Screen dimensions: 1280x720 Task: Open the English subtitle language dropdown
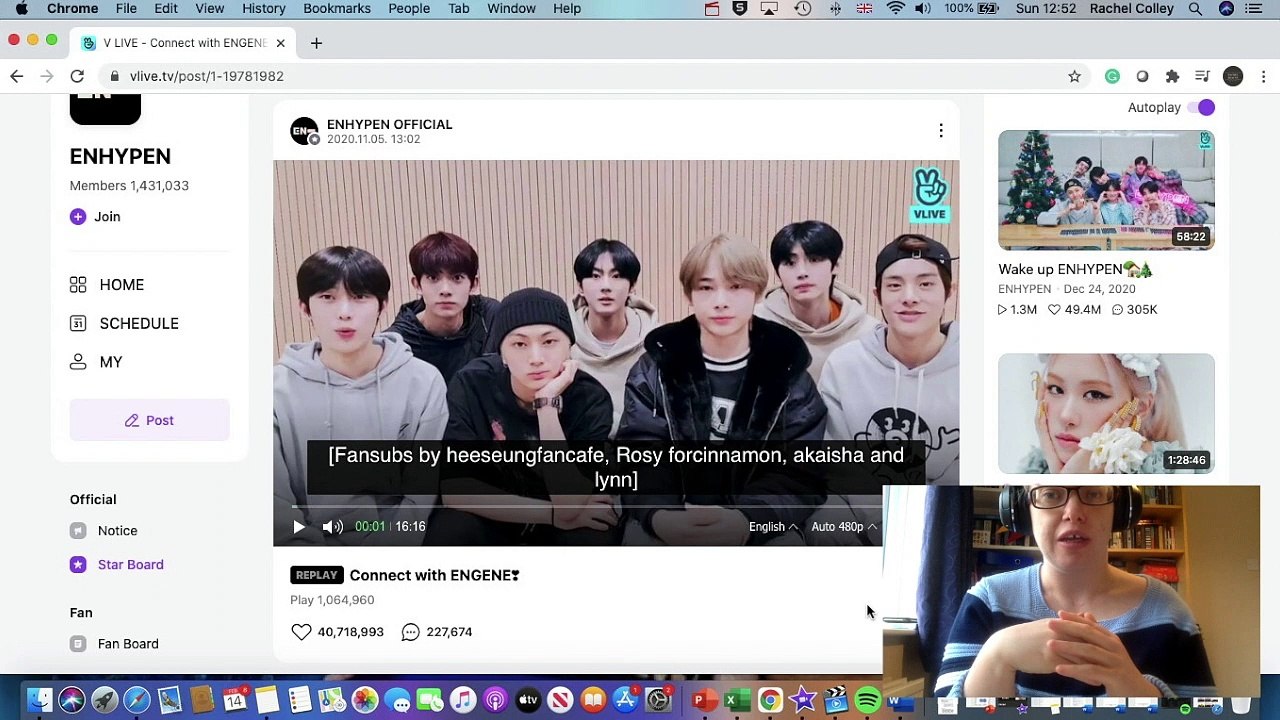773,527
